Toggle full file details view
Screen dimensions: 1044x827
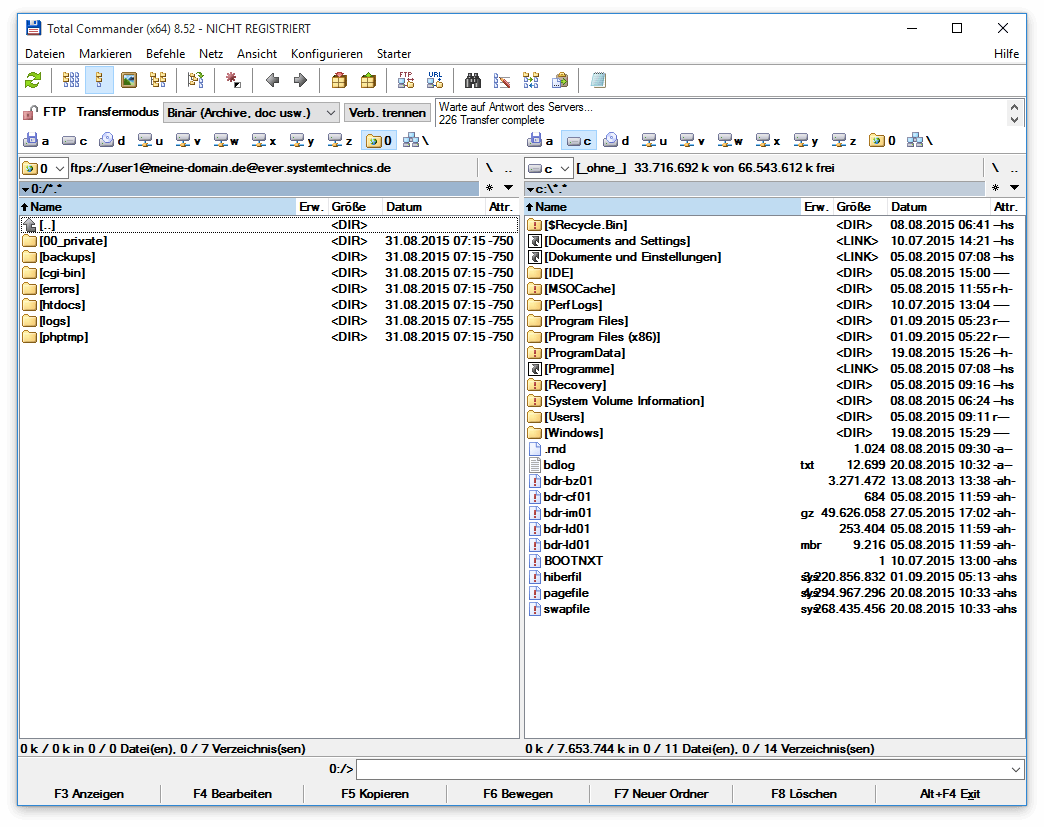coord(99,81)
